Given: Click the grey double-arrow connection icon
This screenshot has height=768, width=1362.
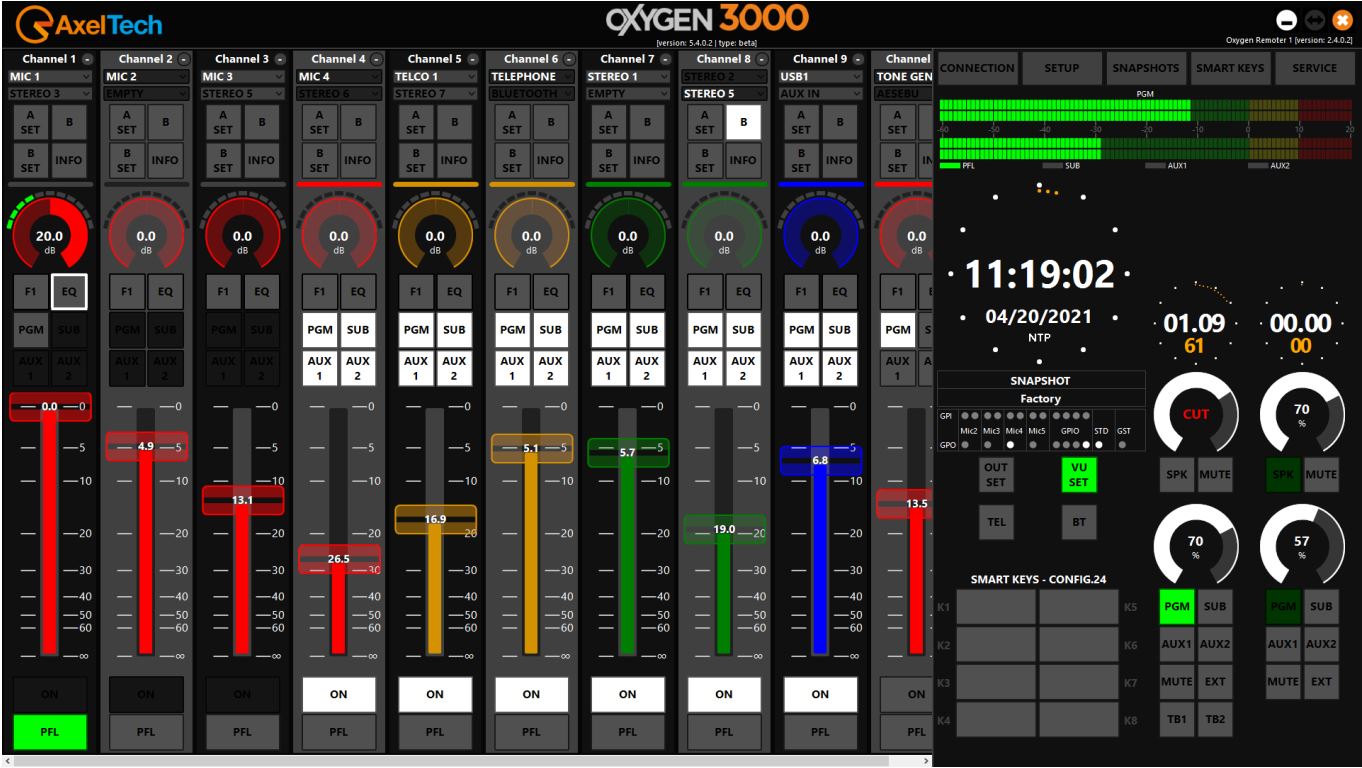Looking at the screenshot, I should pos(1317,21).
